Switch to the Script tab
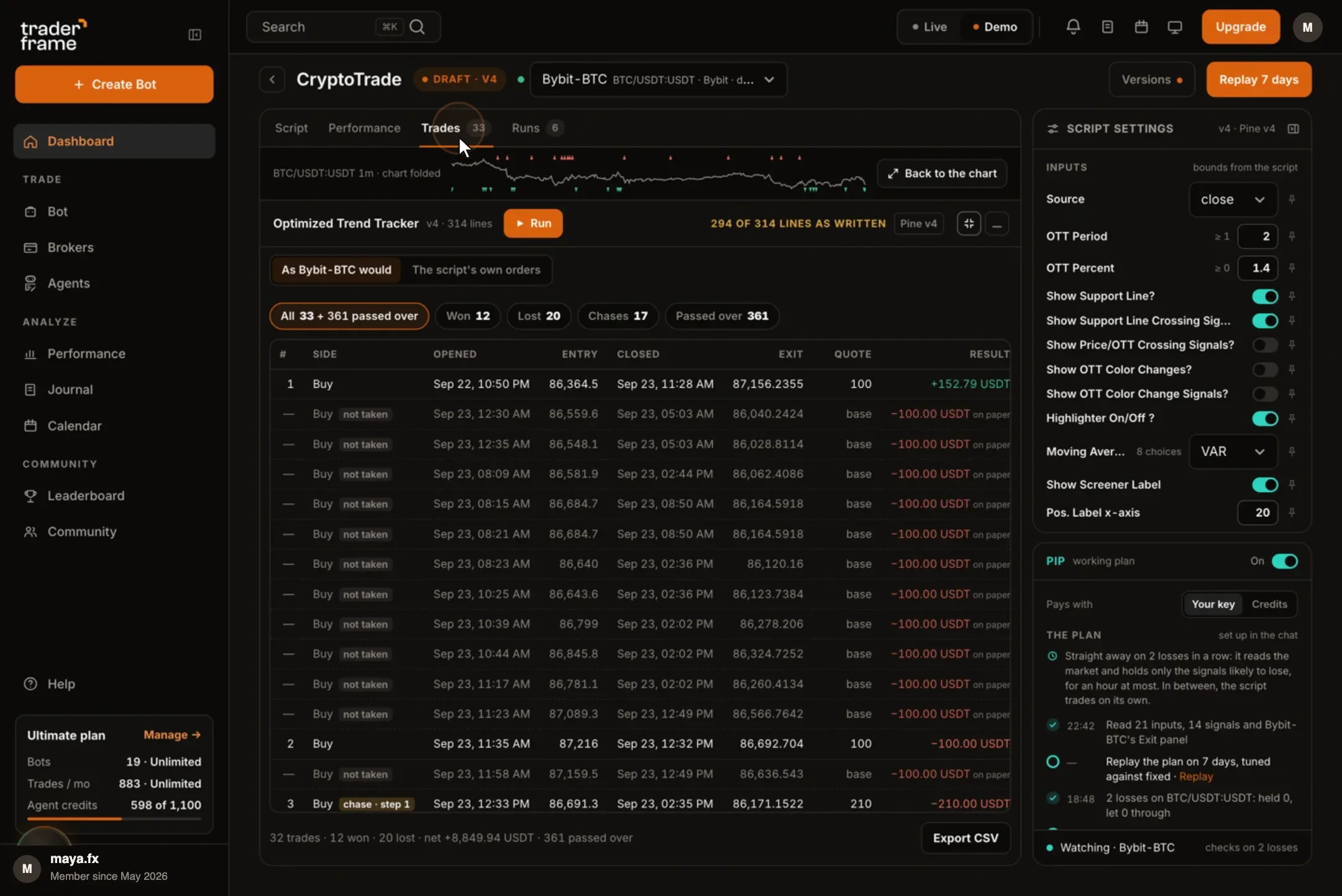 click(291, 128)
